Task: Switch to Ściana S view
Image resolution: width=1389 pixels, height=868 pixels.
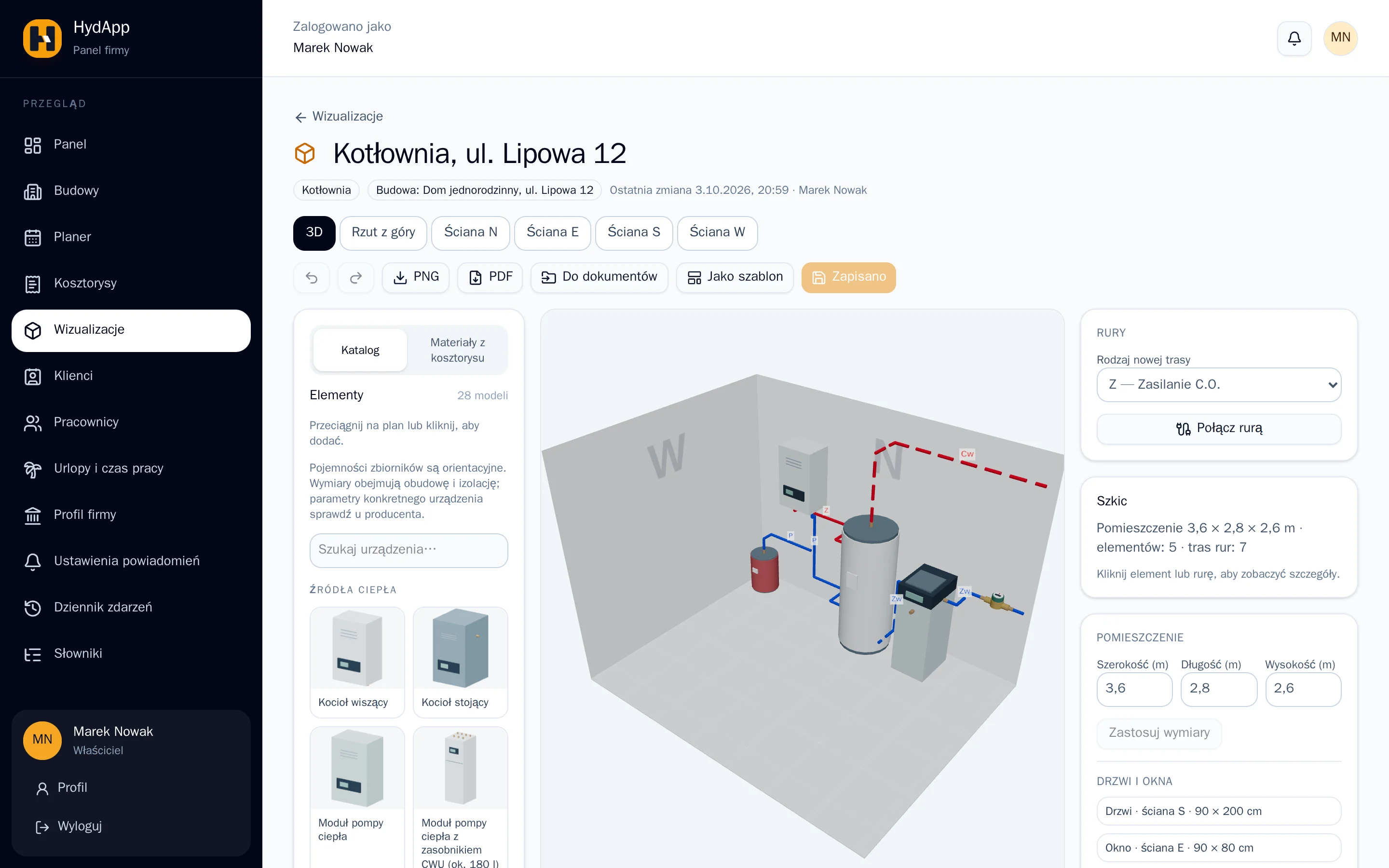Action: tap(634, 233)
